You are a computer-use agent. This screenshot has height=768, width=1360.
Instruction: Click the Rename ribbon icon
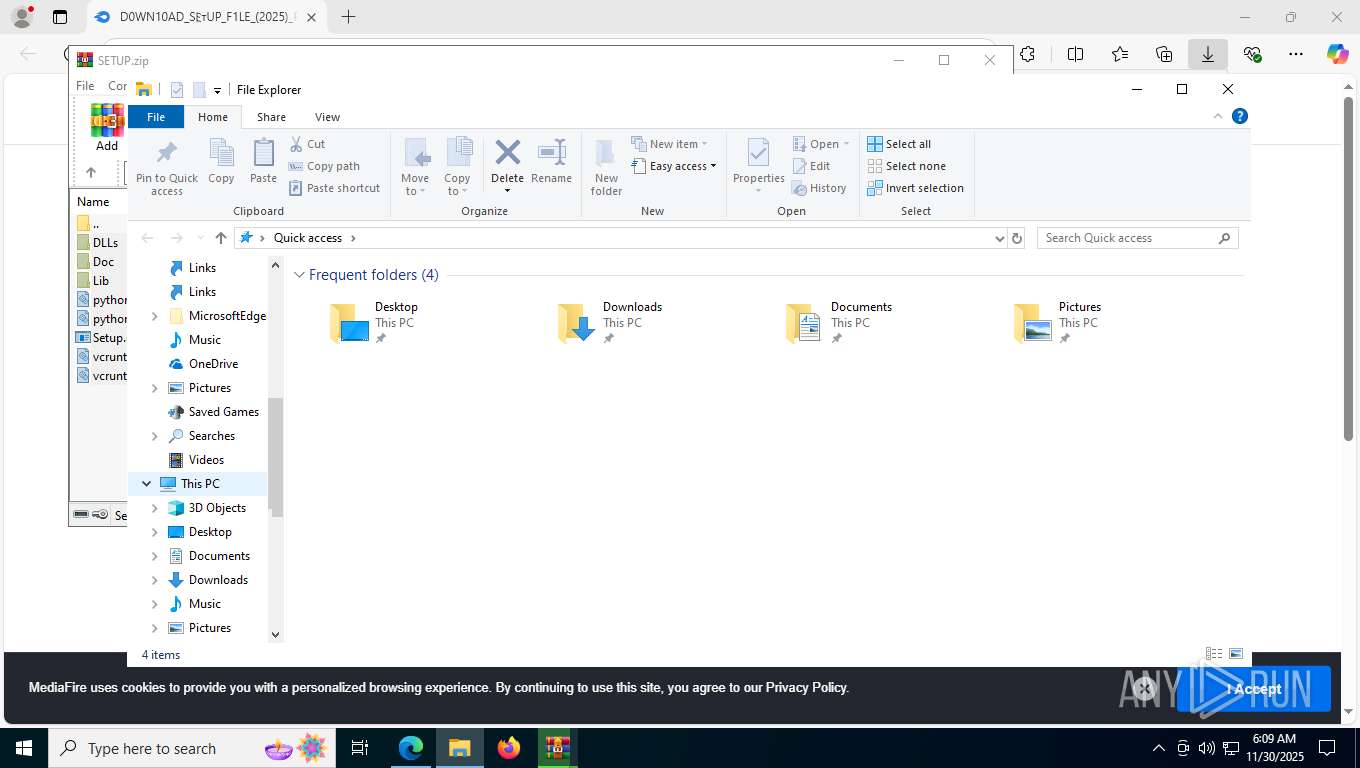[x=551, y=152]
